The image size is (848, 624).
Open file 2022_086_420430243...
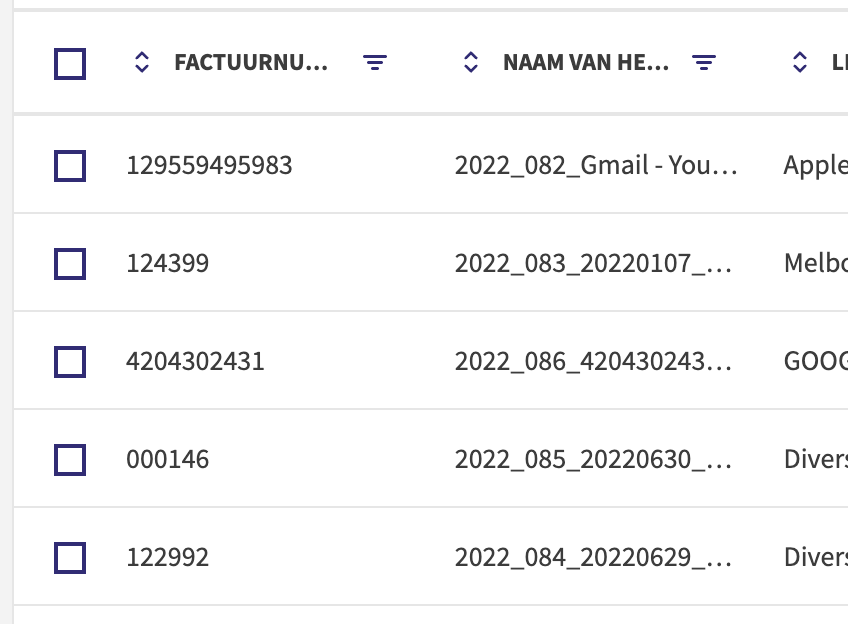point(593,362)
